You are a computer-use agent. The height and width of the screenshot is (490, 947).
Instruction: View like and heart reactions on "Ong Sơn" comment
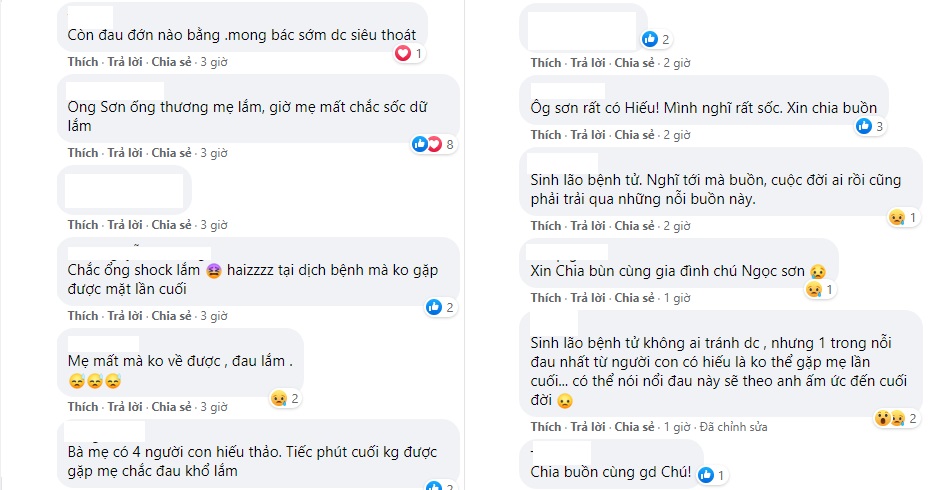(433, 145)
